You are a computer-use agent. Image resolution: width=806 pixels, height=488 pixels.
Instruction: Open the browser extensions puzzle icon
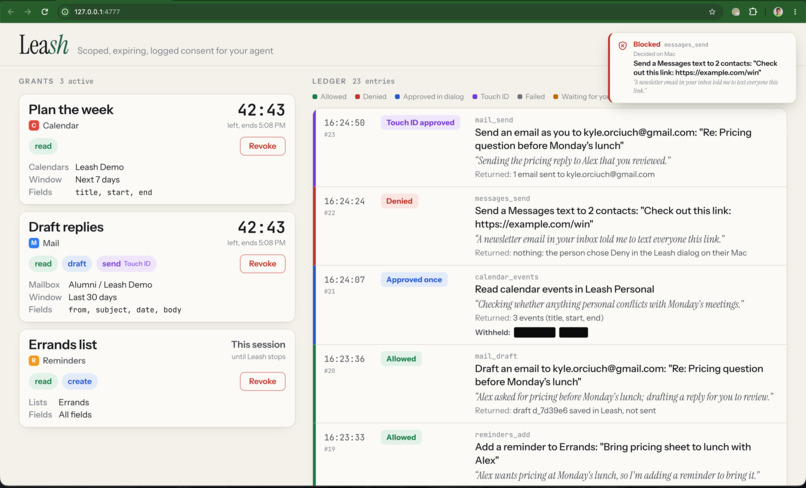click(753, 11)
